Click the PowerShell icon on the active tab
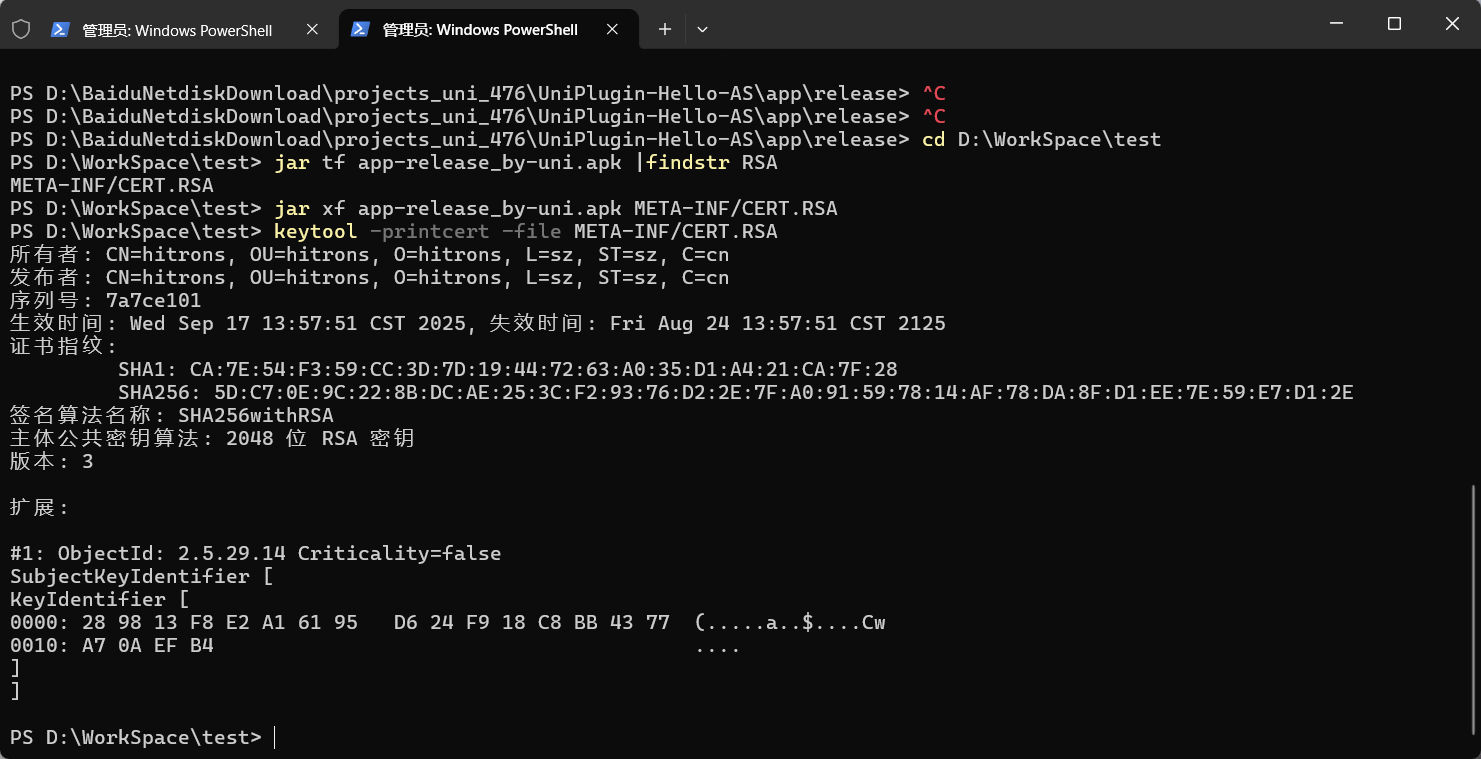Viewport: 1481px width, 759px height. 361,30
